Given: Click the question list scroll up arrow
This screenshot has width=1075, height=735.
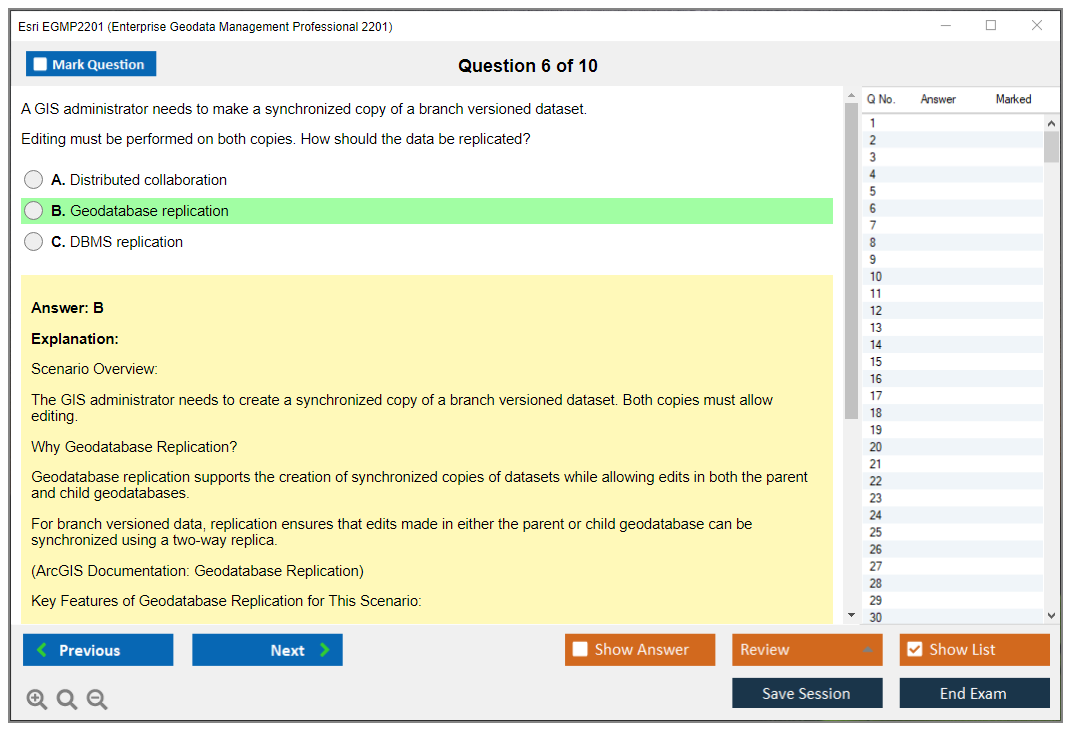Looking at the screenshot, I should (1051, 123).
